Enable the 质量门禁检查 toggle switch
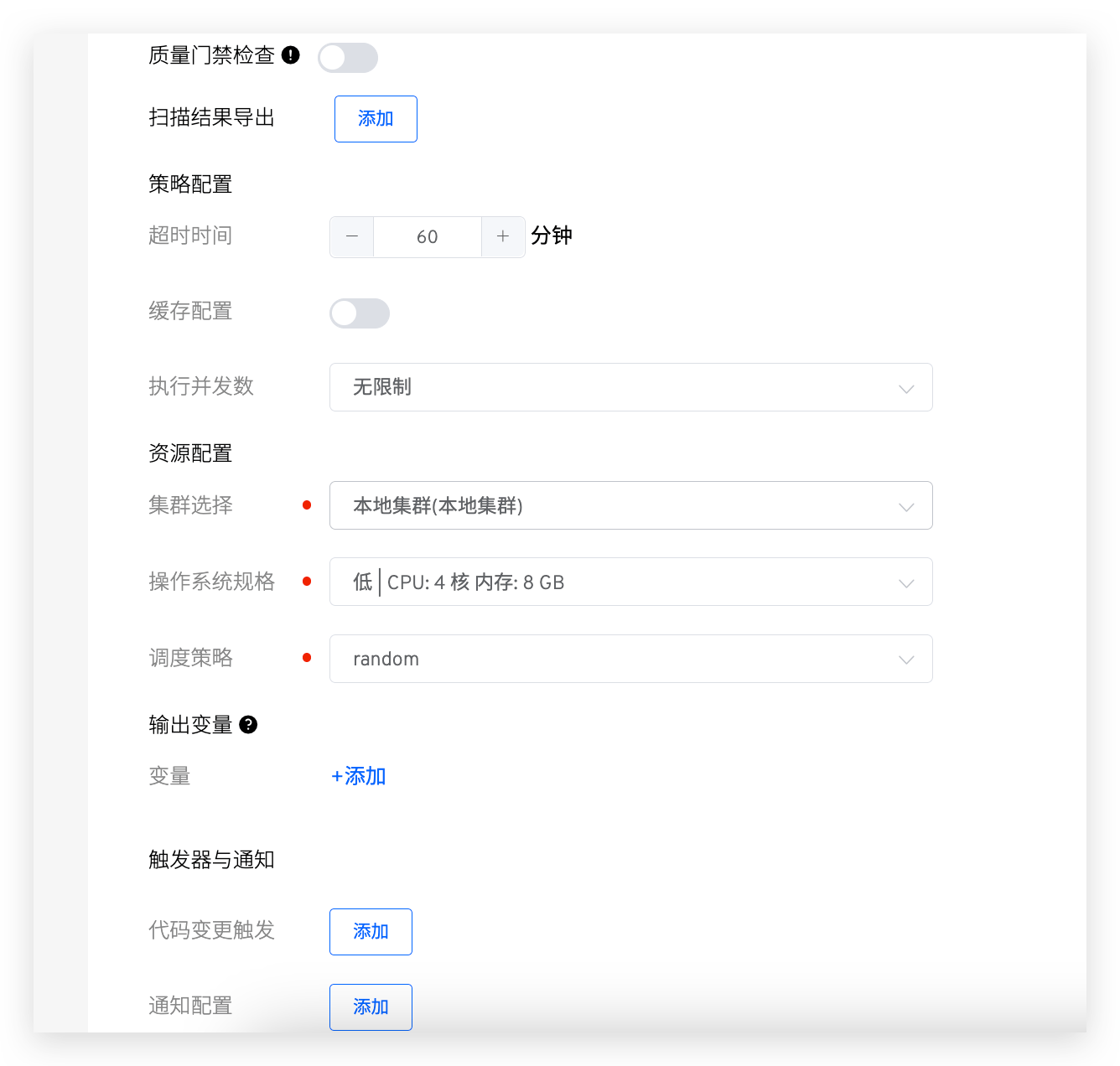The image size is (1120, 1066). pyautogui.click(x=347, y=57)
